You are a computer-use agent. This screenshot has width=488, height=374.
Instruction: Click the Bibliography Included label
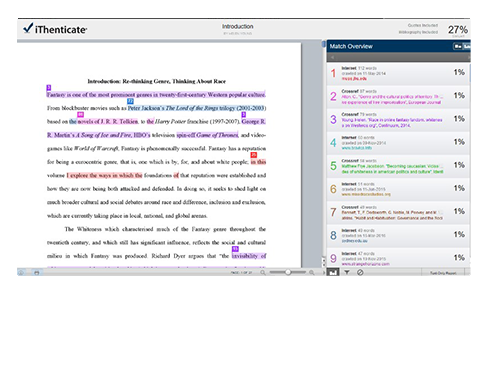pos(418,32)
